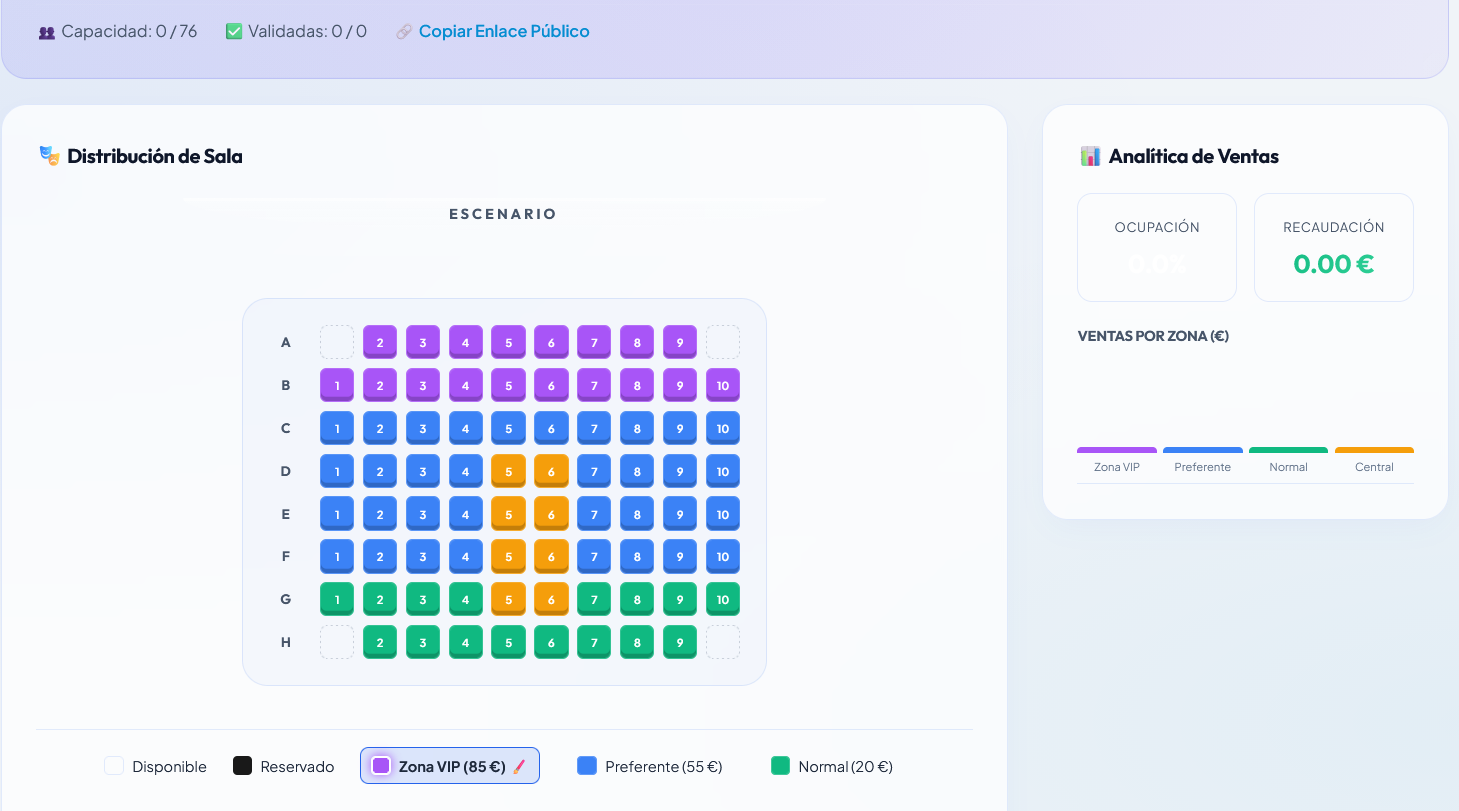Click the "Reservado" legend text
The width and height of the screenshot is (1459, 811).
click(x=297, y=767)
